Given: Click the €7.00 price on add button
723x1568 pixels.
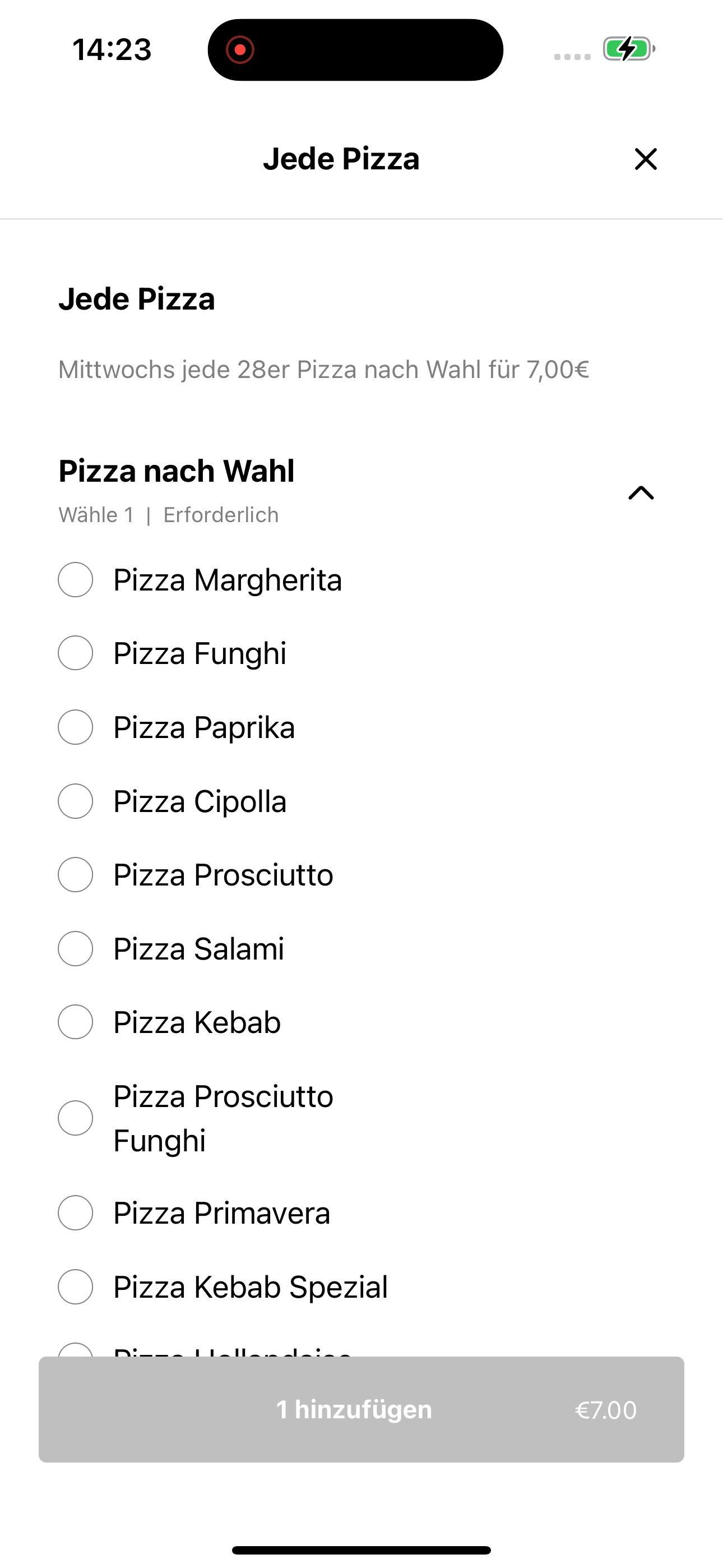Looking at the screenshot, I should tap(605, 1410).
